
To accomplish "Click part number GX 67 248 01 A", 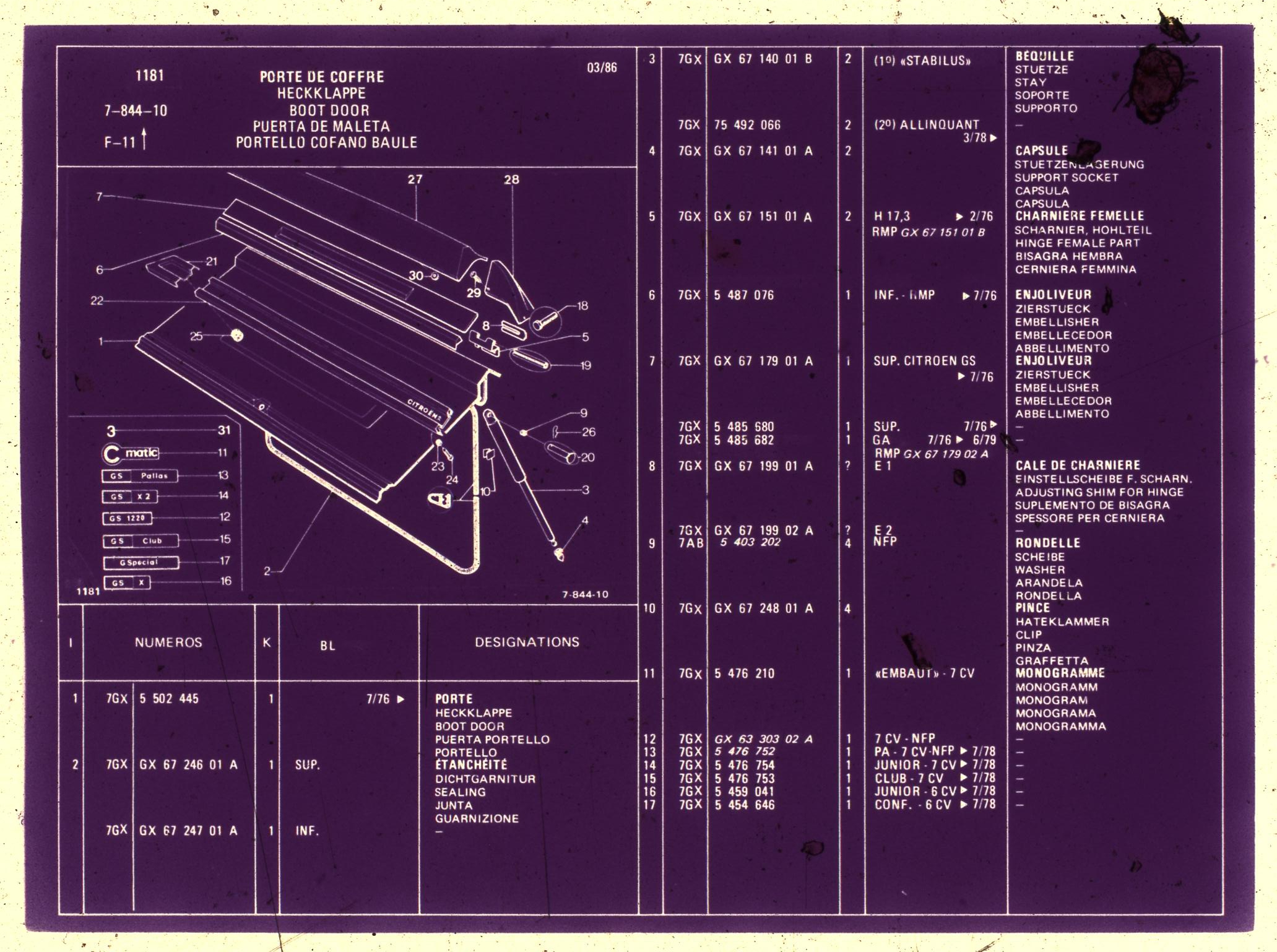I will 763,608.
